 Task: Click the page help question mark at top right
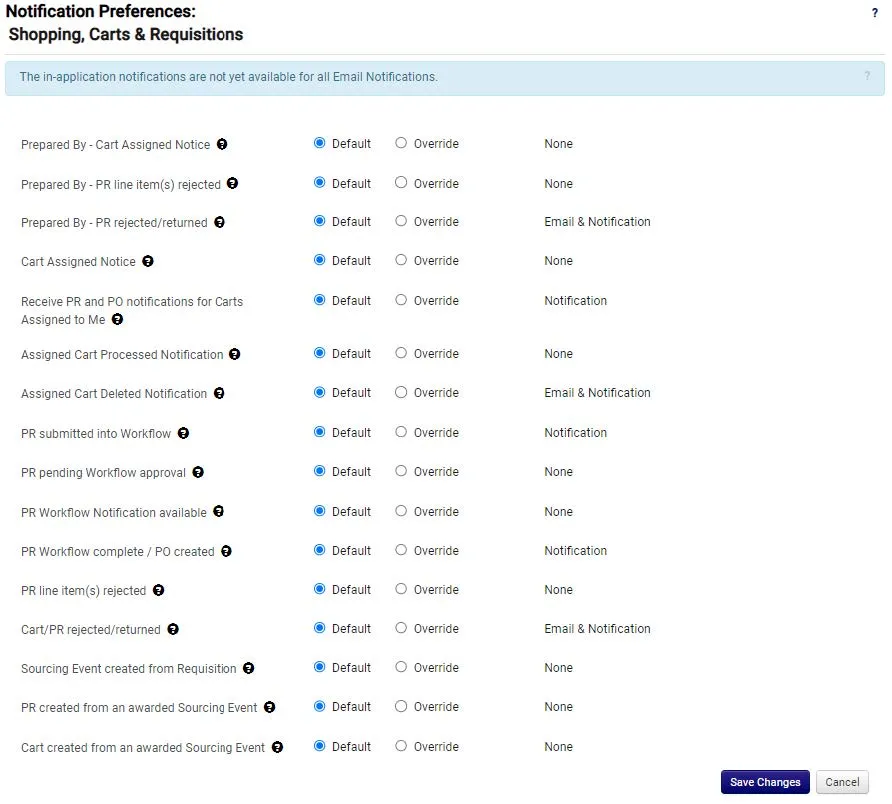tap(874, 13)
